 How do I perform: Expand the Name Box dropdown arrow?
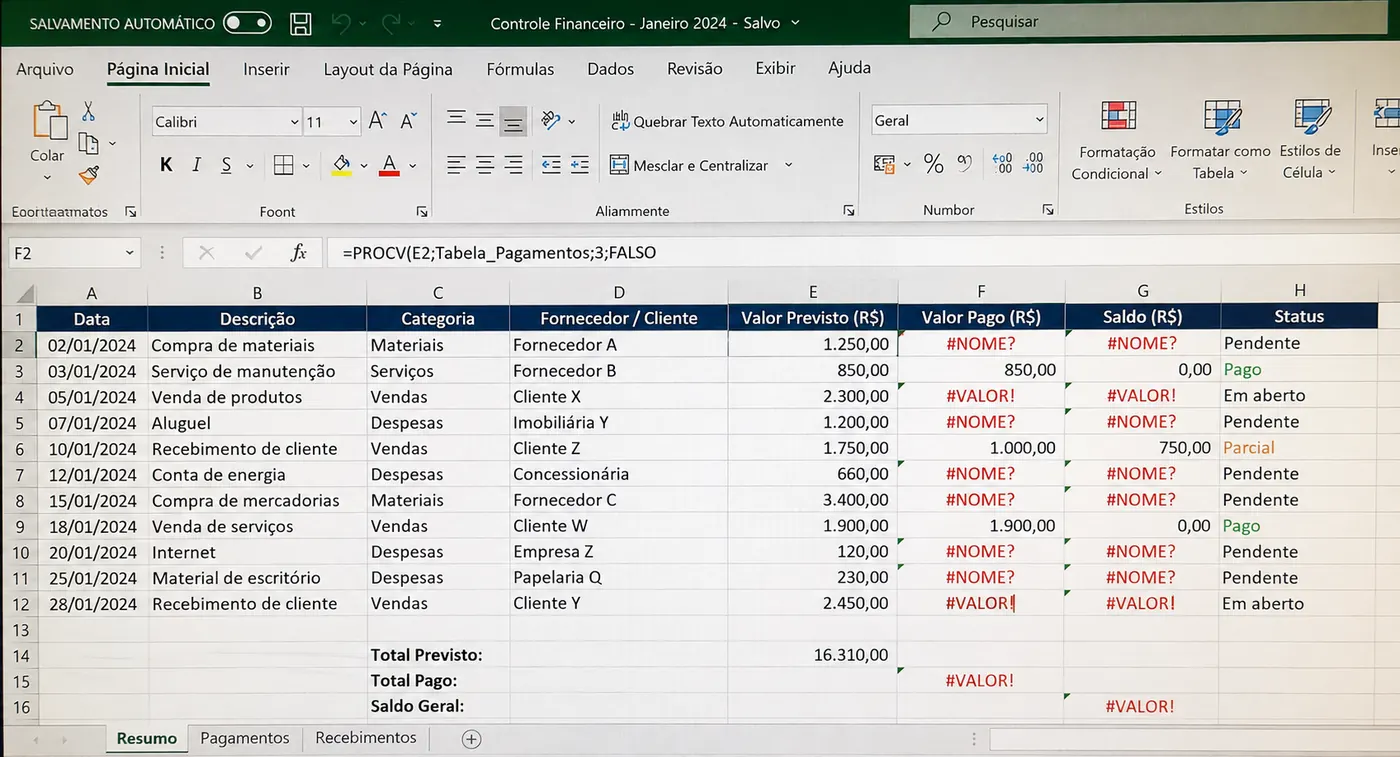pyautogui.click(x=129, y=254)
